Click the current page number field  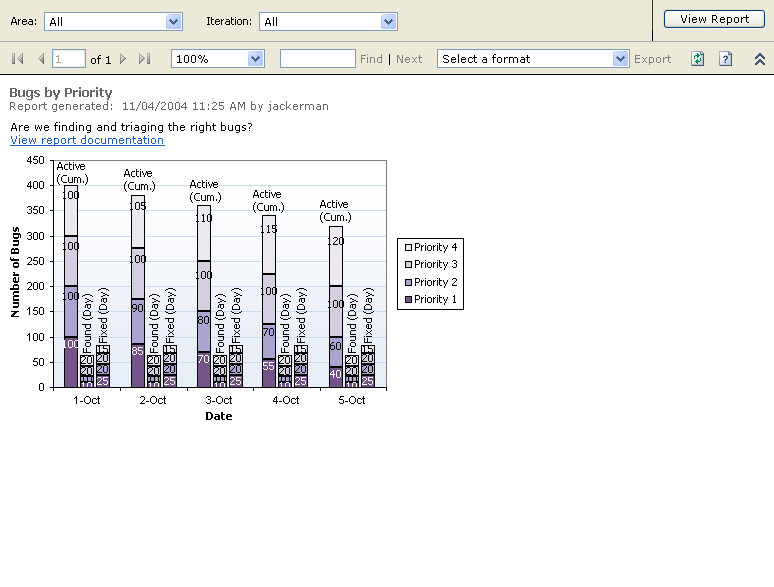[68, 59]
